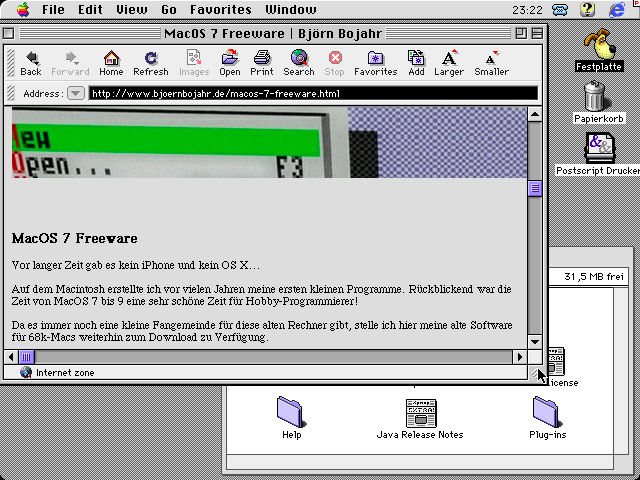Click the horizontal scrollbar thumb

[x=27, y=357]
